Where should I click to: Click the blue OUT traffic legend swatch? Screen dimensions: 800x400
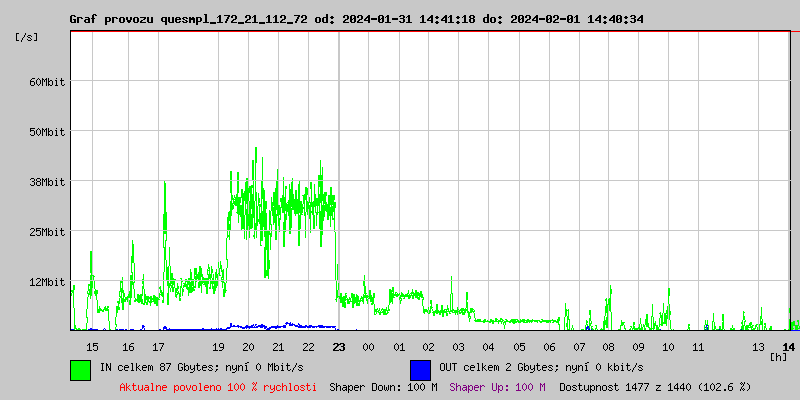pos(420,369)
